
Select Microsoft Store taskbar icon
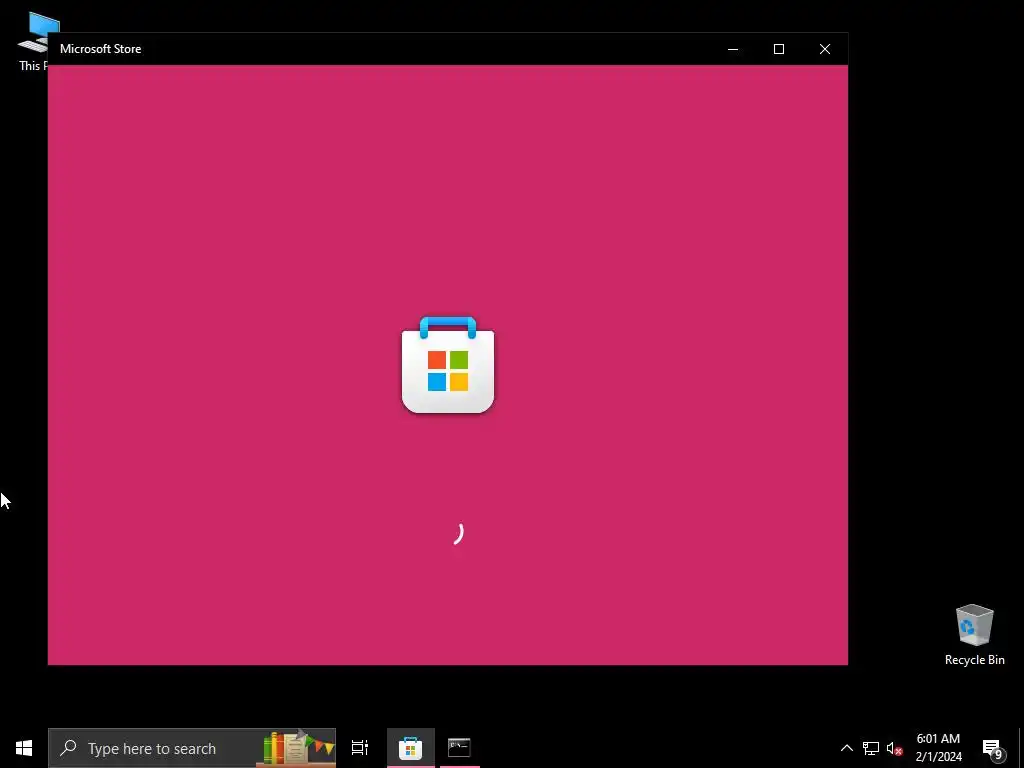(411, 748)
